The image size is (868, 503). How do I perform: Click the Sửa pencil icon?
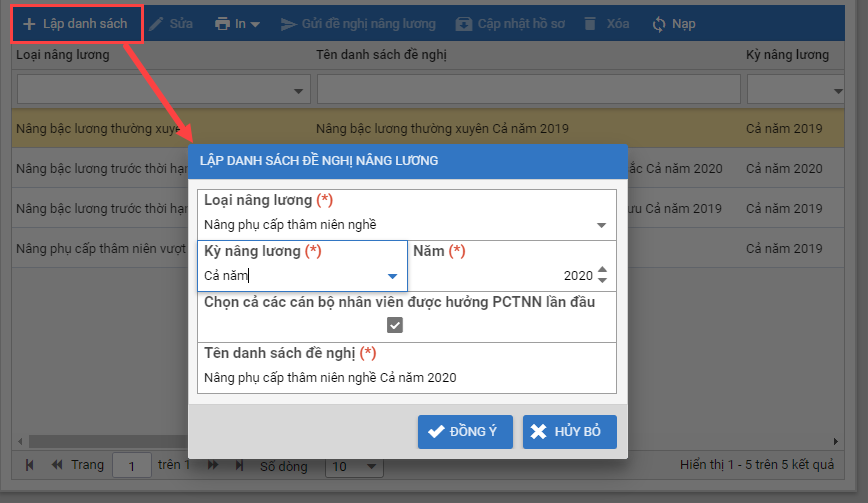coord(156,23)
